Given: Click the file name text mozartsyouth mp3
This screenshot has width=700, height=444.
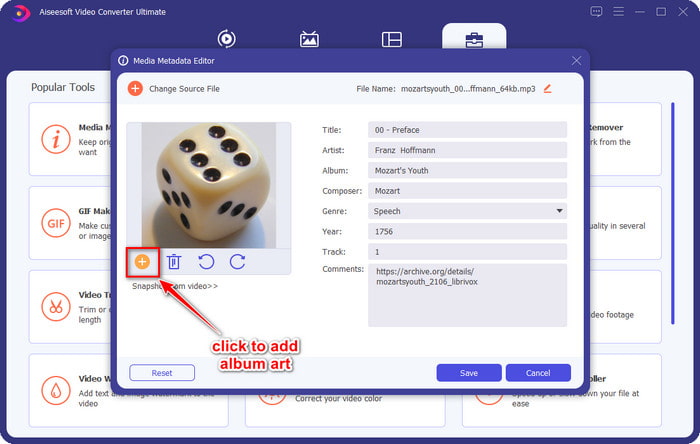Looking at the screenshot, I should tap(468, 89).
